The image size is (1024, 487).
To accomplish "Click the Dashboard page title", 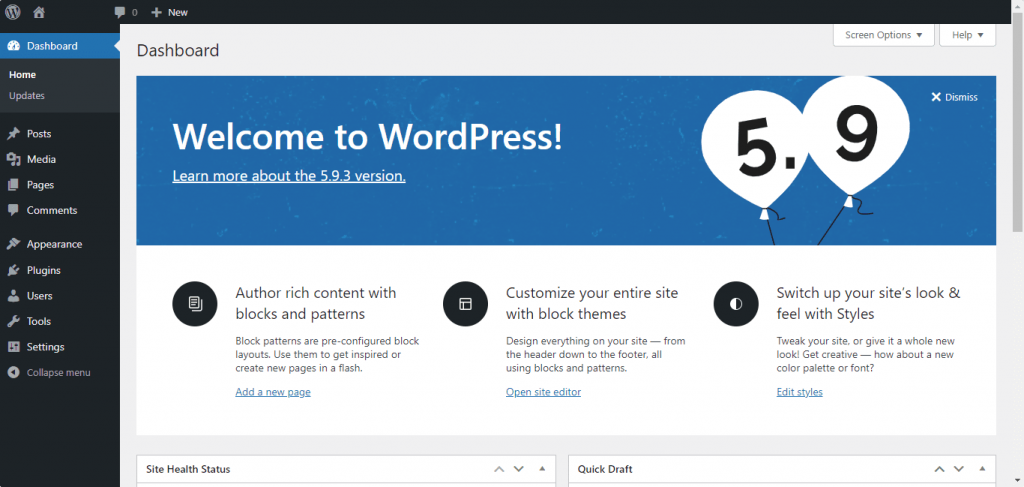I will (x=178, y=50).
